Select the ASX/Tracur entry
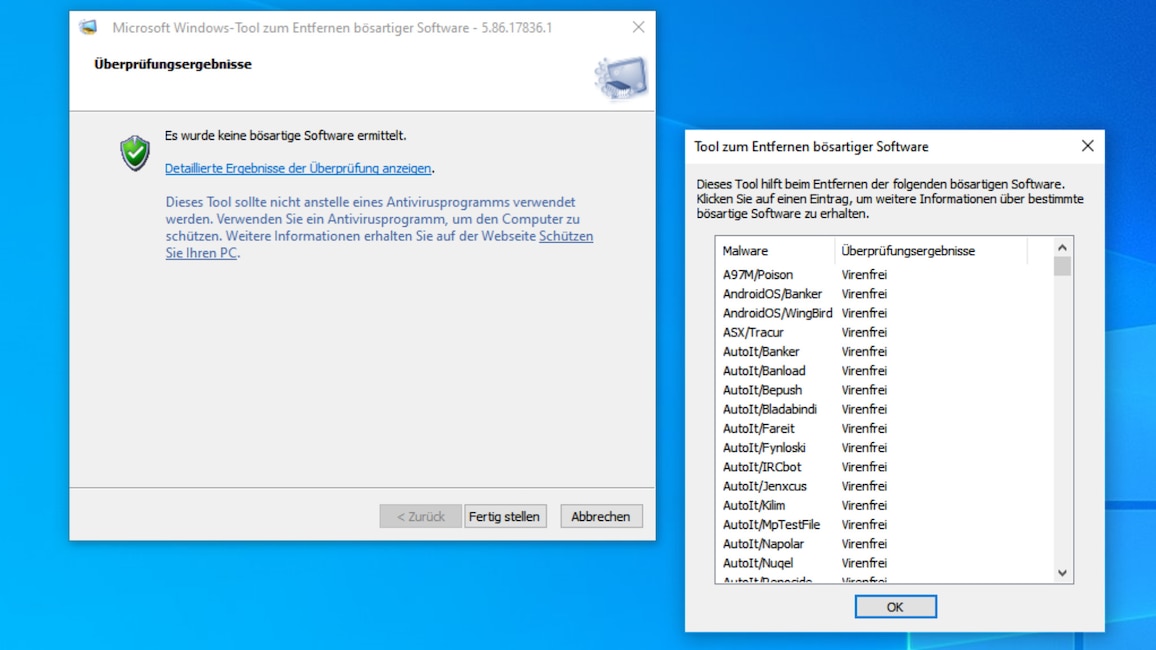1156x650 pixels. coord(753,332)
